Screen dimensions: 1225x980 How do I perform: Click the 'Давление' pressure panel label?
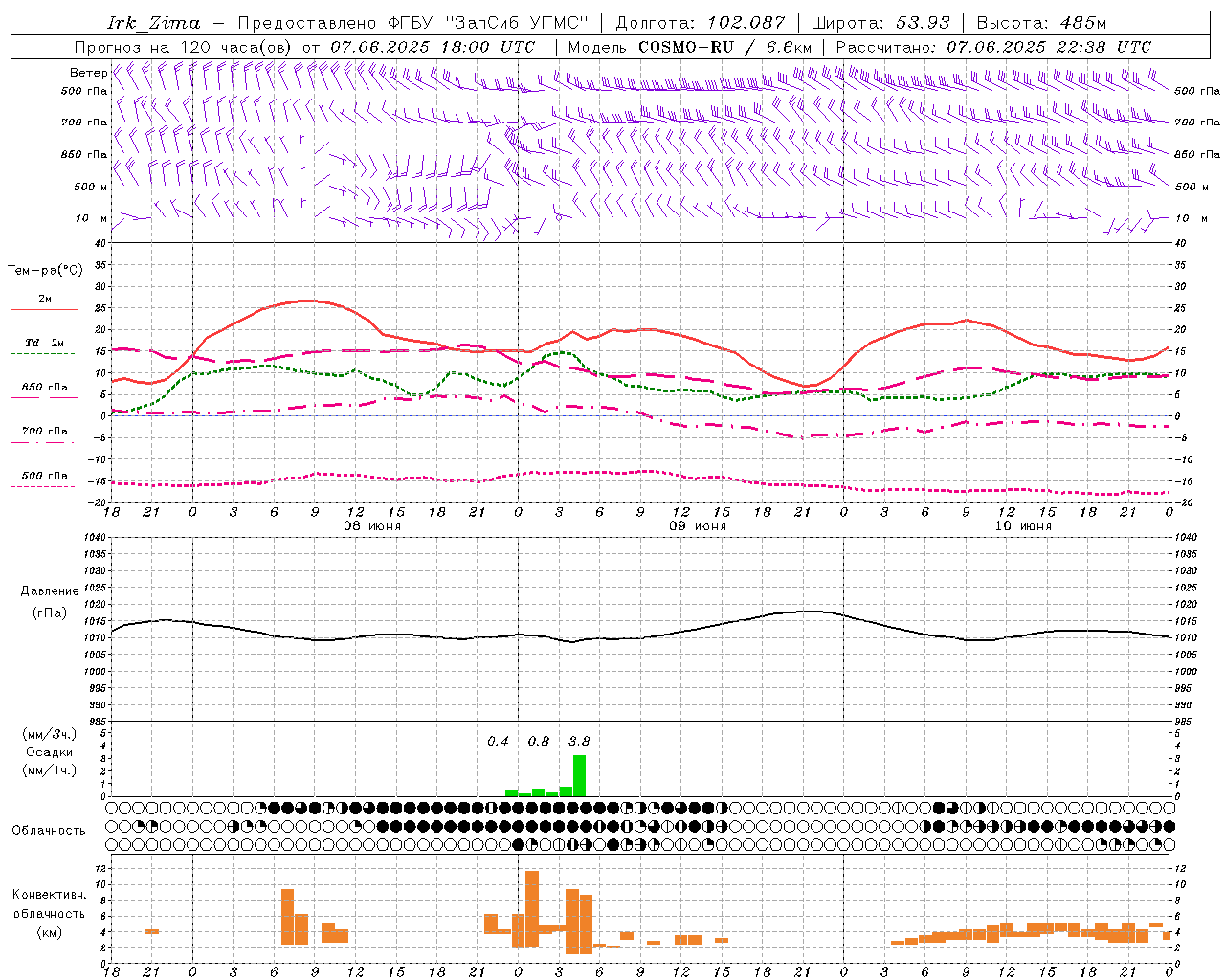[x=48, y=590]
